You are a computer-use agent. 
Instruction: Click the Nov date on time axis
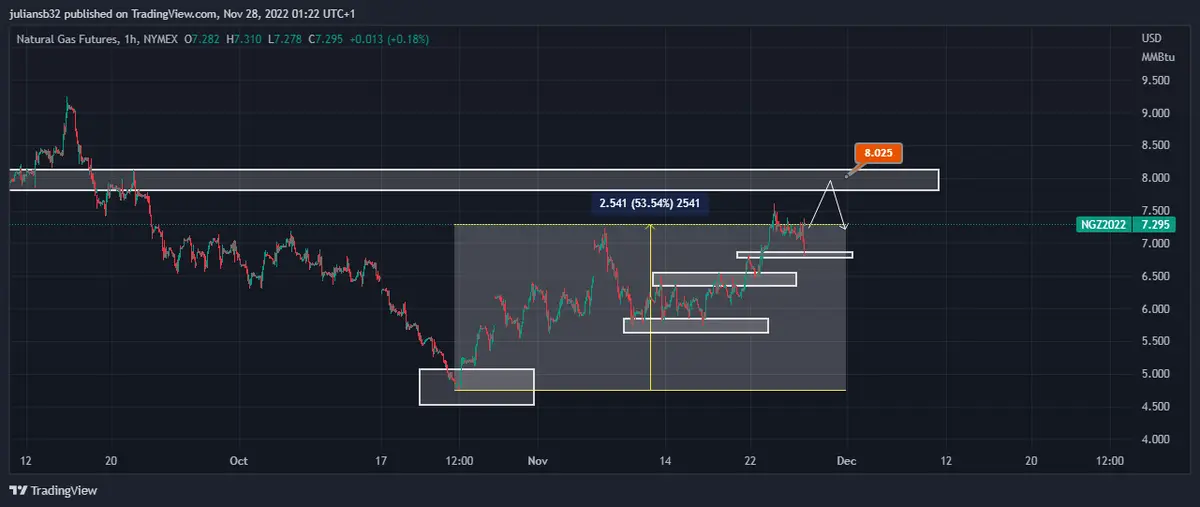pyautogui.click(x=538, y=461)
